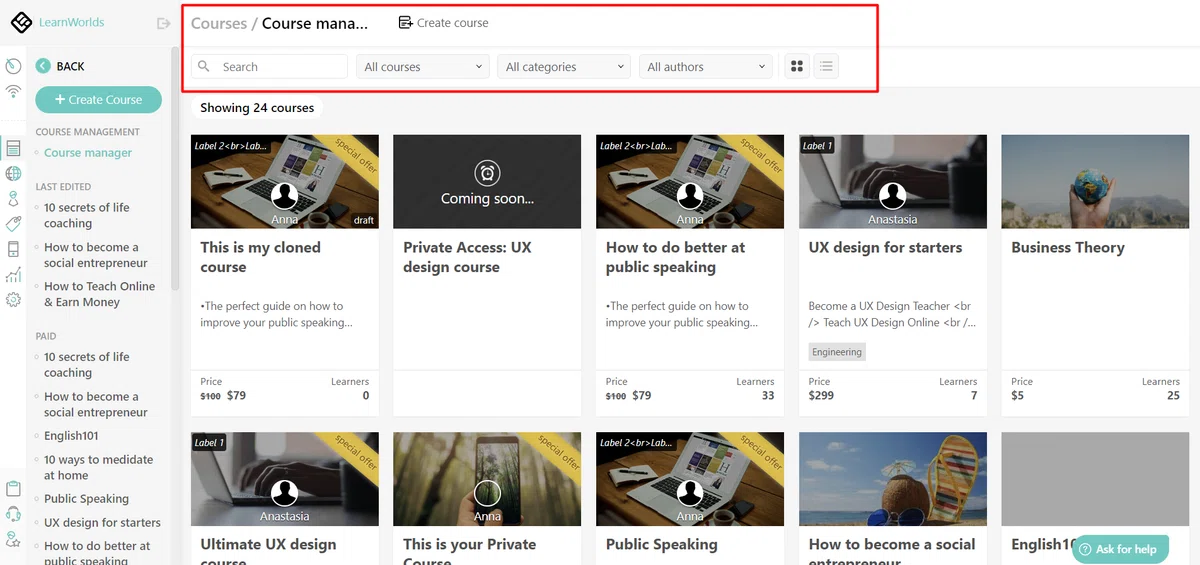Click the sign-out icon beside LearnWorlds
This screenshot has width=1200, height=565.
pyautogui.click(x=164, y=23)
